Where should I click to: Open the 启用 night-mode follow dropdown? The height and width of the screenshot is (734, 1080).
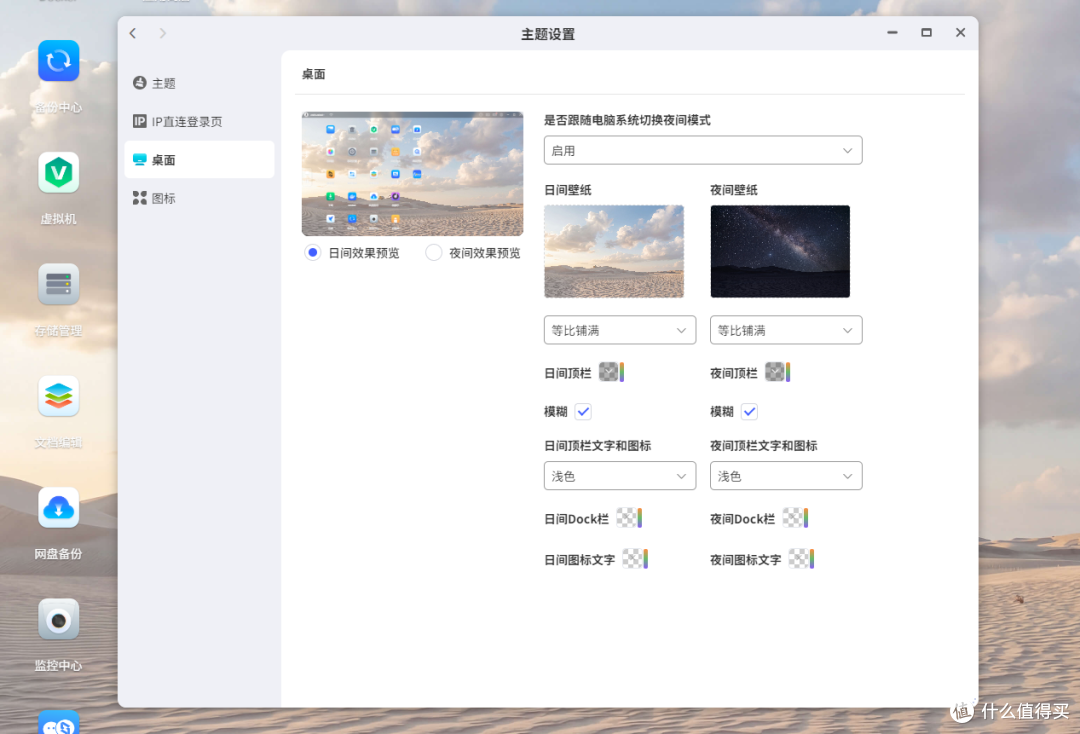click(703, 150)
